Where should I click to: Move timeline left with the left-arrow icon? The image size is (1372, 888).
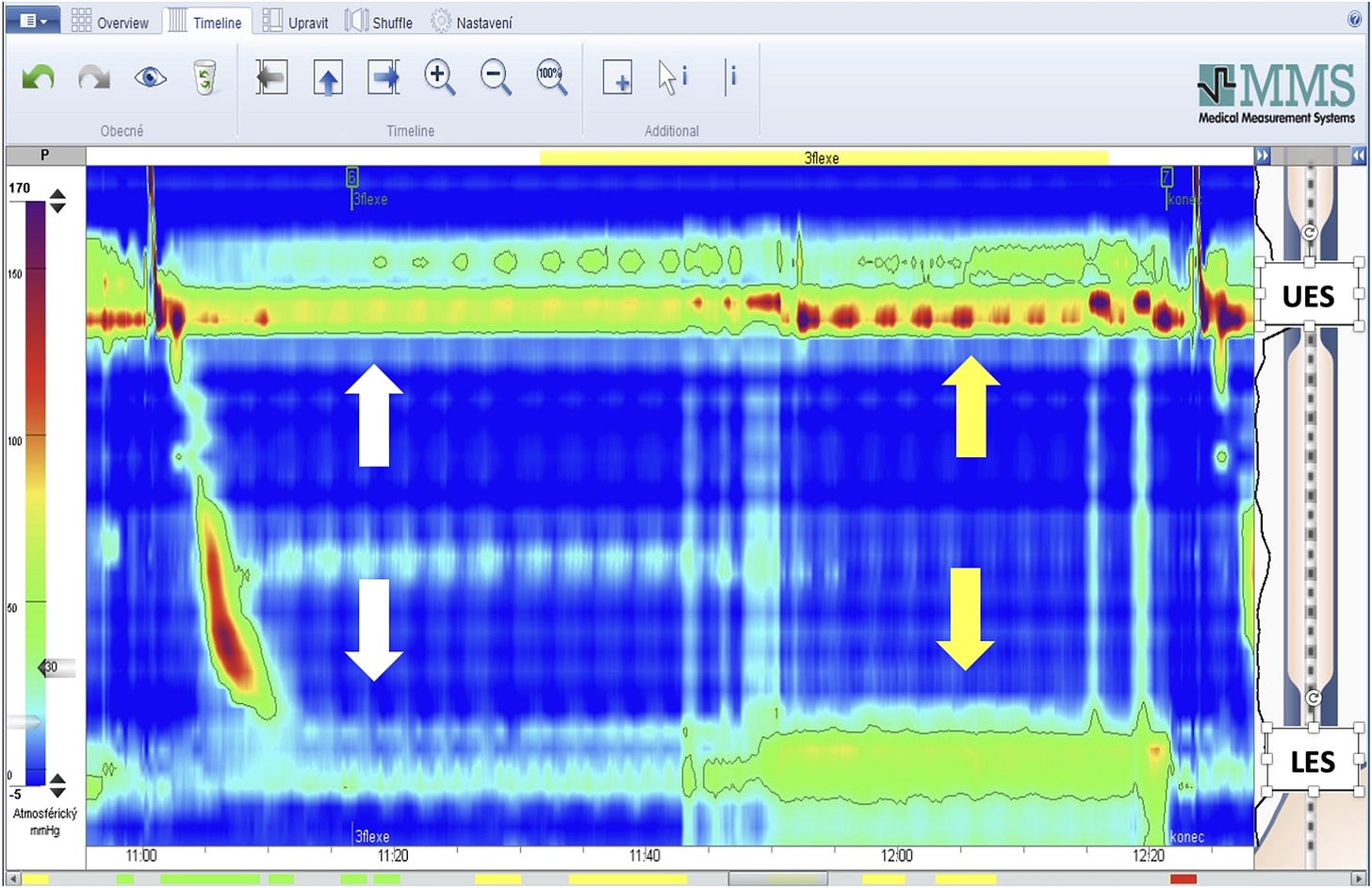point(271,77)
